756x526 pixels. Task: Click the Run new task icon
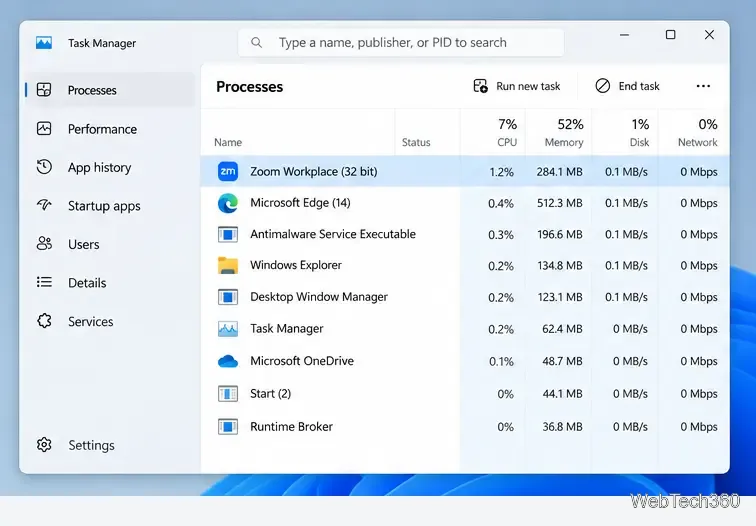pyautogui.click(x=480, y=86)
